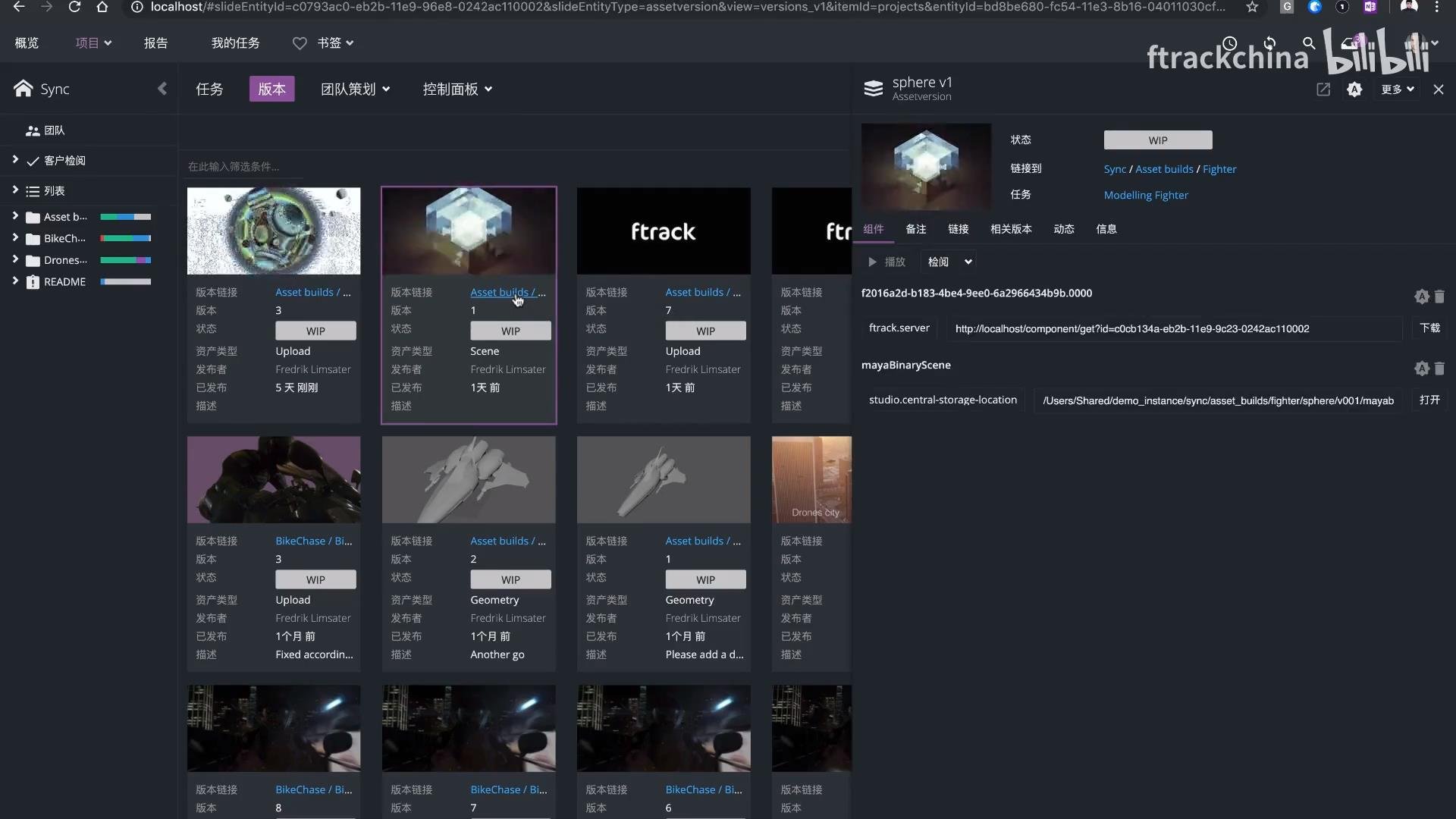Click the header refresh sync icon
The height and width of the screenshot is (819, 1456).
[x=1269, y=43]
